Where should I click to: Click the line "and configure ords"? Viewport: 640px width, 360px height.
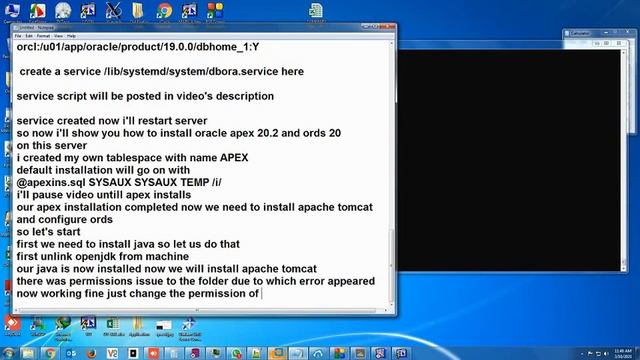point(64,220)
